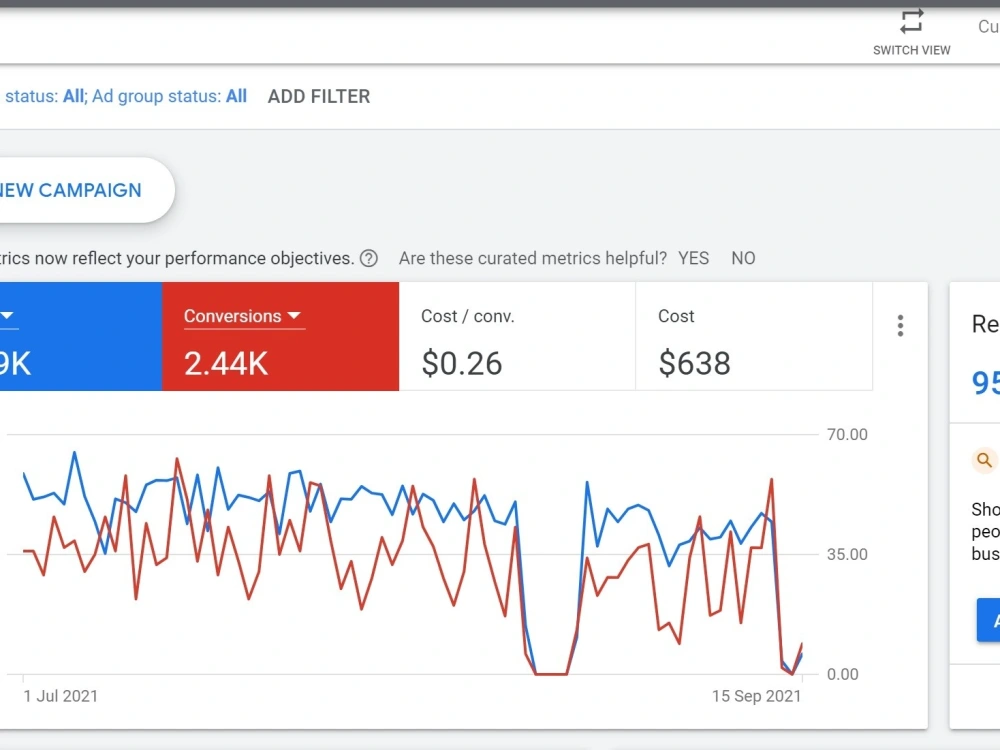Click the 0.00 axis label

(842, 674)
